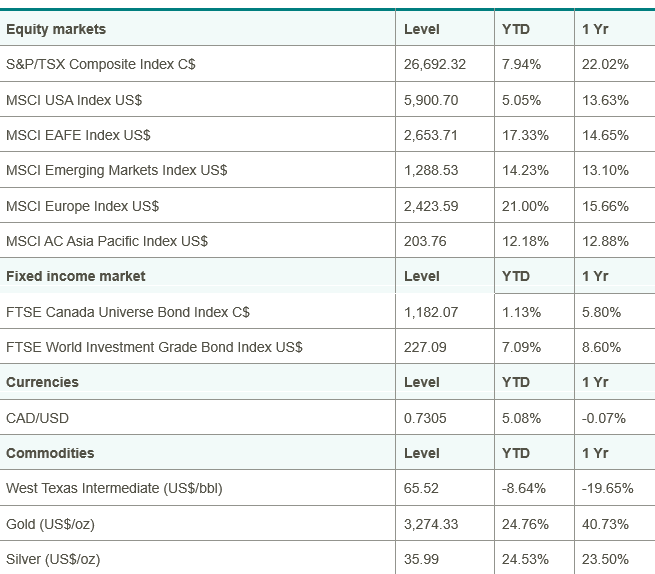Select MSCI EAFE Index YTD value 17.33%
655x574 pixels.
(525, 135)
